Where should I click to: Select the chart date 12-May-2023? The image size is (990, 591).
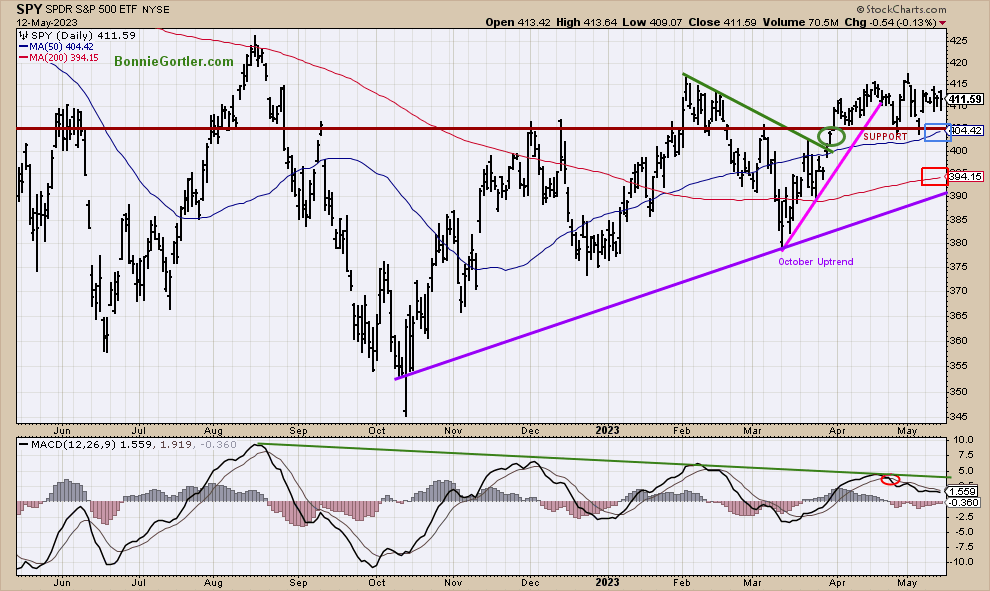tap(47, 23)
